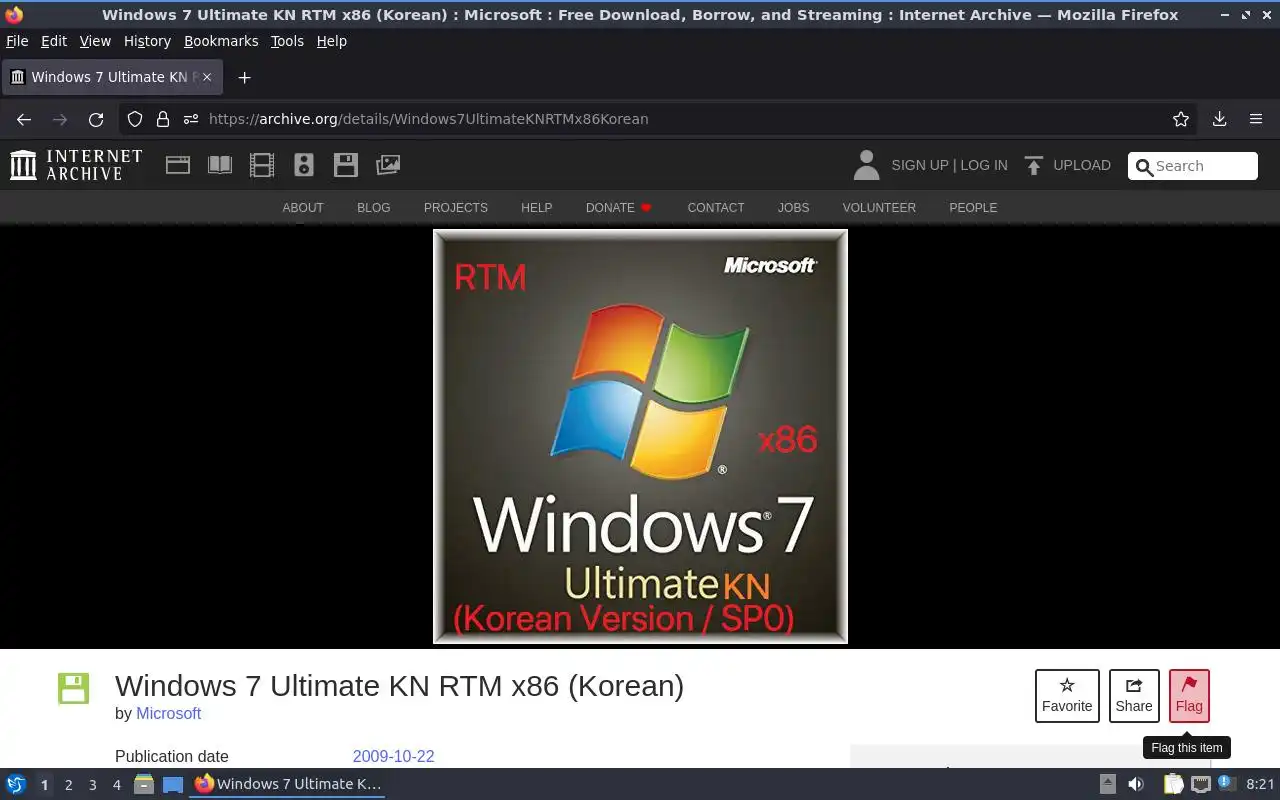Open the file manager taskbar icon

tap(144, 784)
